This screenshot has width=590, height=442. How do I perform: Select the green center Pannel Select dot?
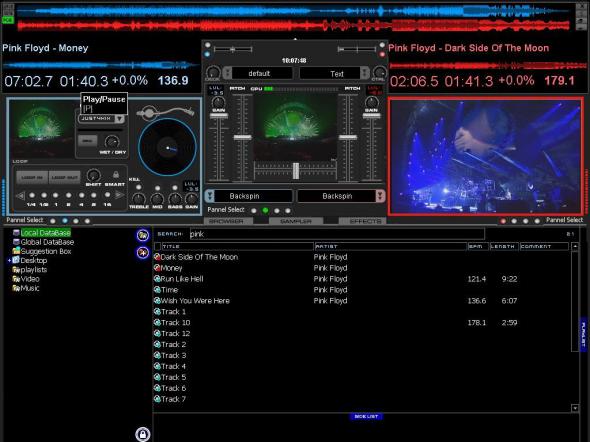click(x=265, y=210)
